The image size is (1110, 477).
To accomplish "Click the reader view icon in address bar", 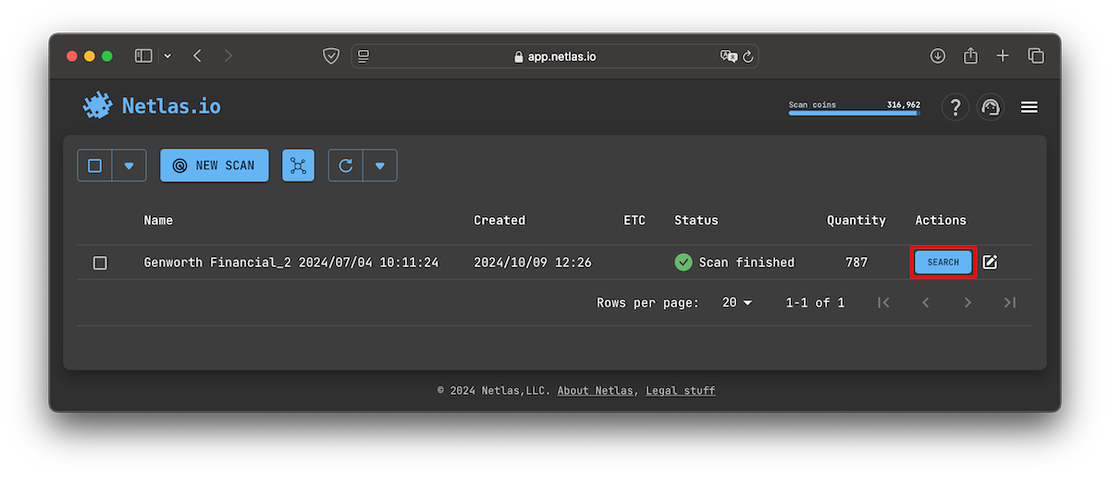I will click(364, 56).
